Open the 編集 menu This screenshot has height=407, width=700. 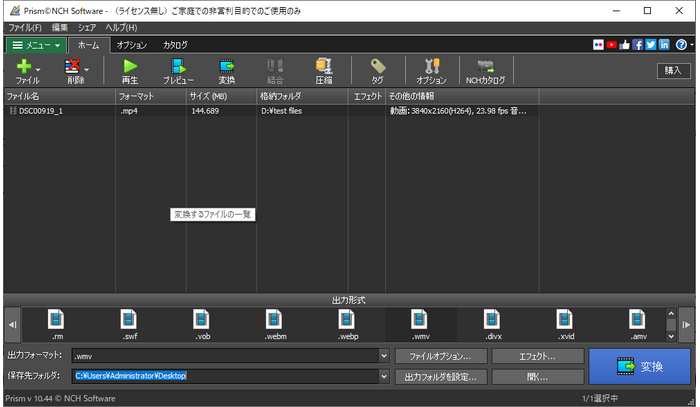(60, 27)
